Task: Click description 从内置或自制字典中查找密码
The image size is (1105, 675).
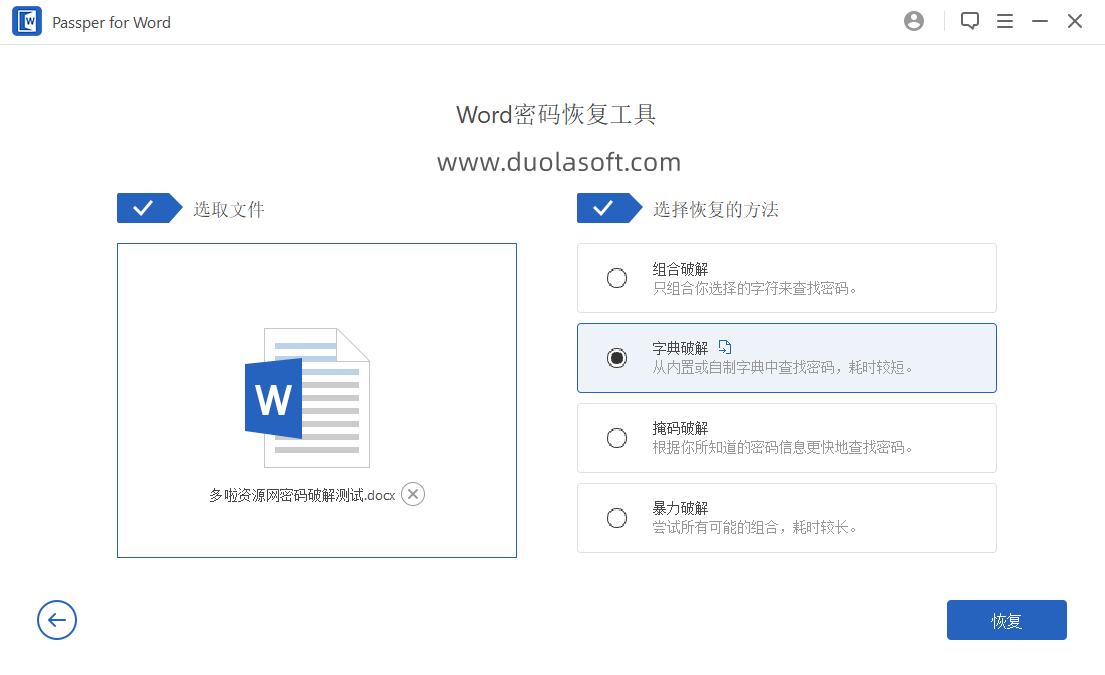Action: (782, 367)
